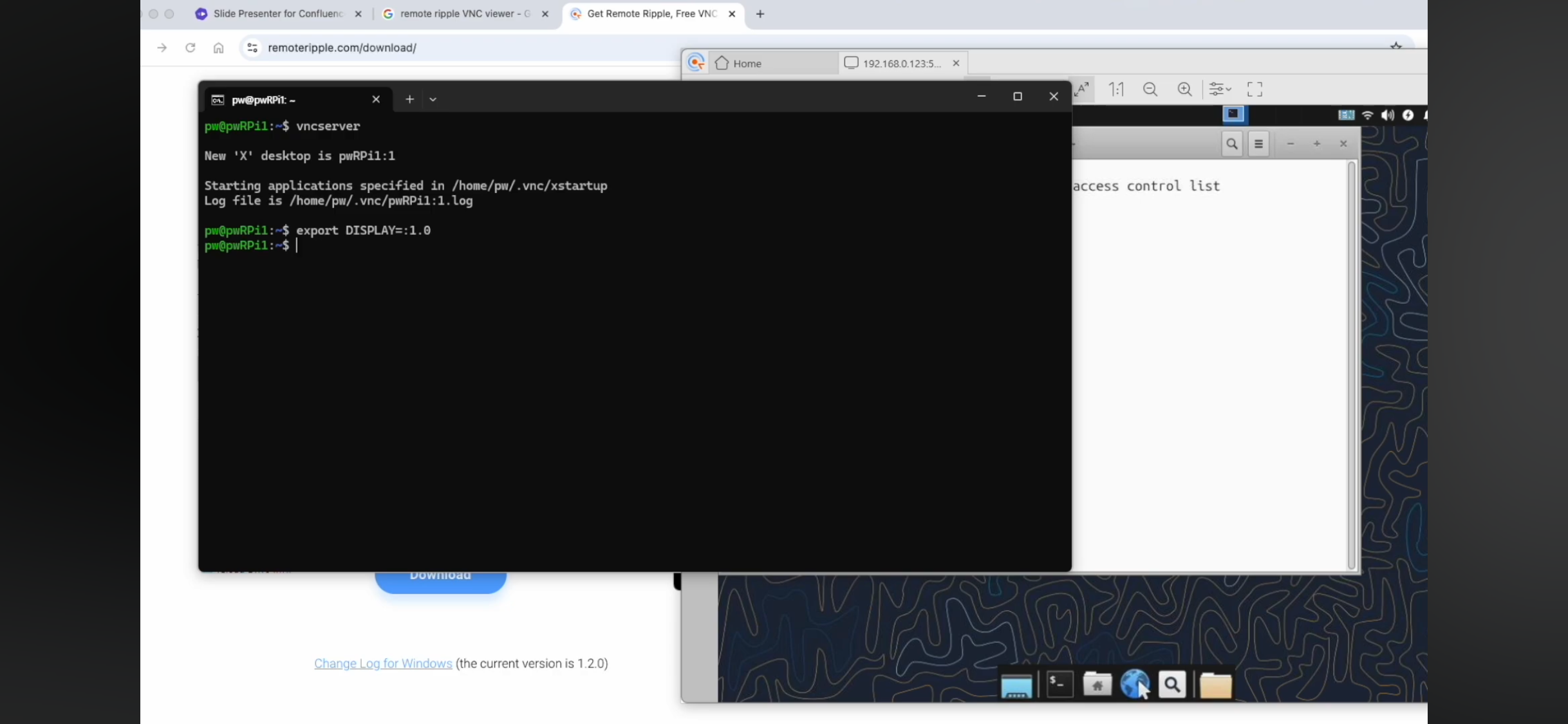Toggle auto-scale icon in viewer toolbar
1568x724 pixels.
[1082, 89]
